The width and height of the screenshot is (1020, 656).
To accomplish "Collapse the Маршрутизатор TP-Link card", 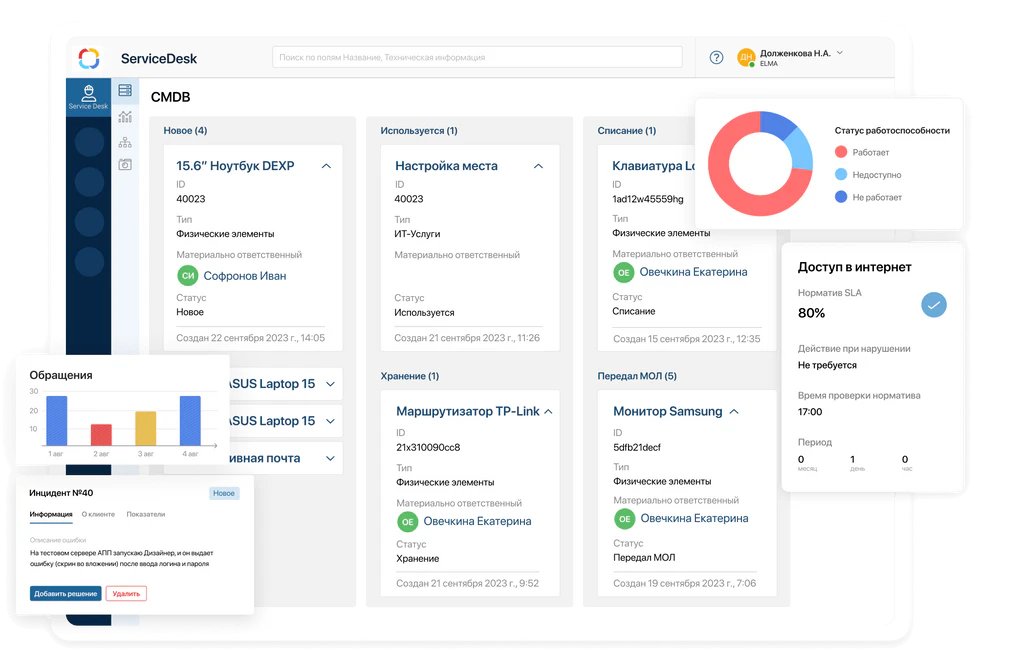I will click(x=548, y=412).
